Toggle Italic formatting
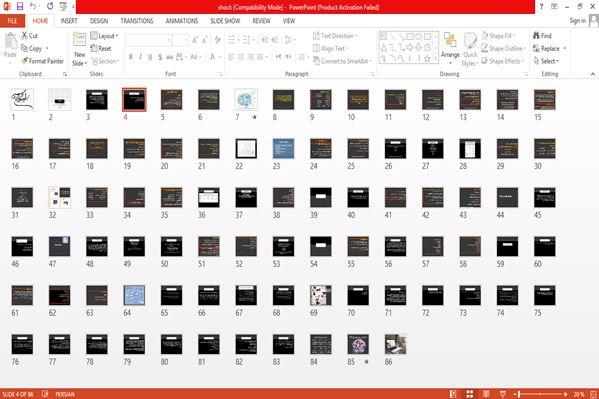 coord(140,57)
